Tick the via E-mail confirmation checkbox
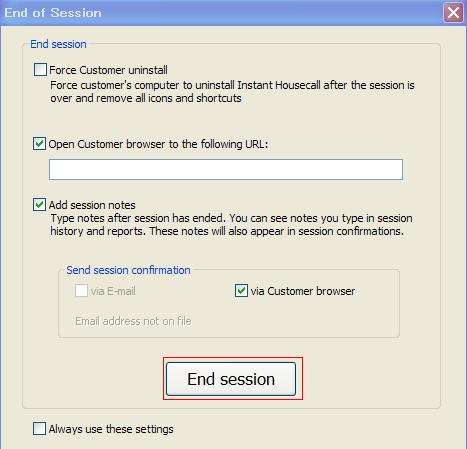This screenshot has height=449, width=467. (81, 291)
